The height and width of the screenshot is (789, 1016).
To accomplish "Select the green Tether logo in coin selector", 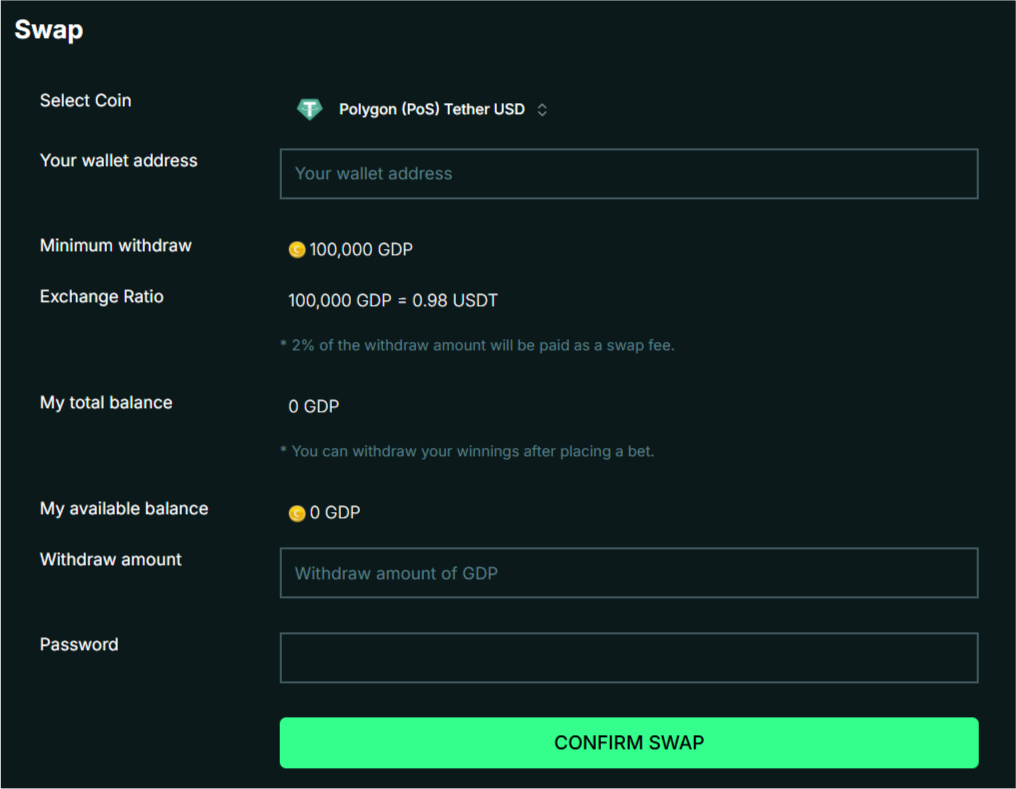I will [x=309, y=109].
